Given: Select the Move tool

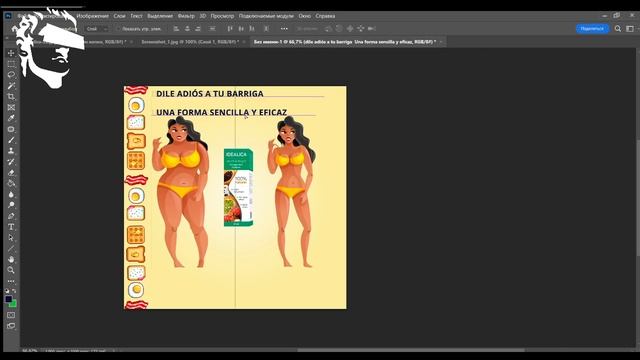Looking at the screenshot, I should click(x=11, y=53).
